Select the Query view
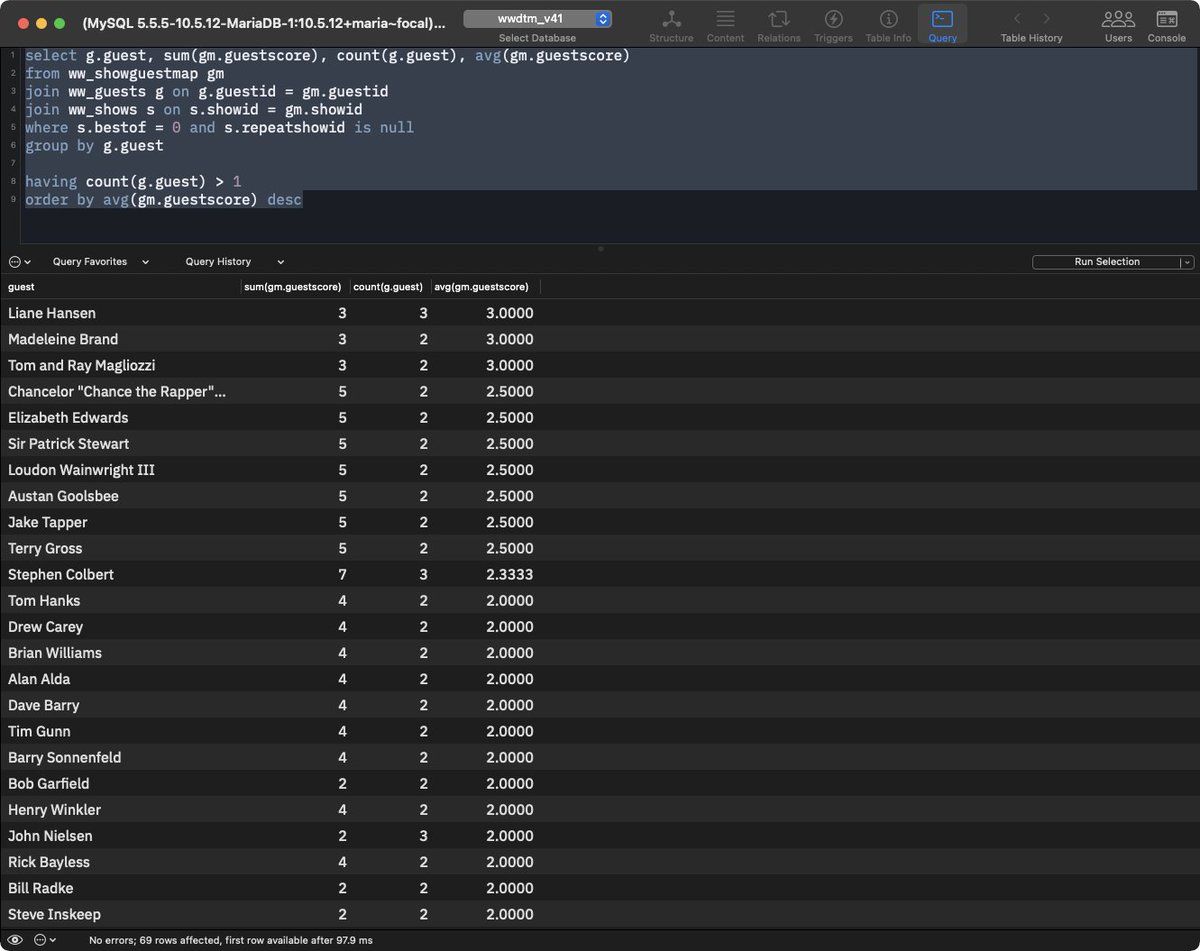The height and width of the screenshot is (951, 1200). pos(942,26)
